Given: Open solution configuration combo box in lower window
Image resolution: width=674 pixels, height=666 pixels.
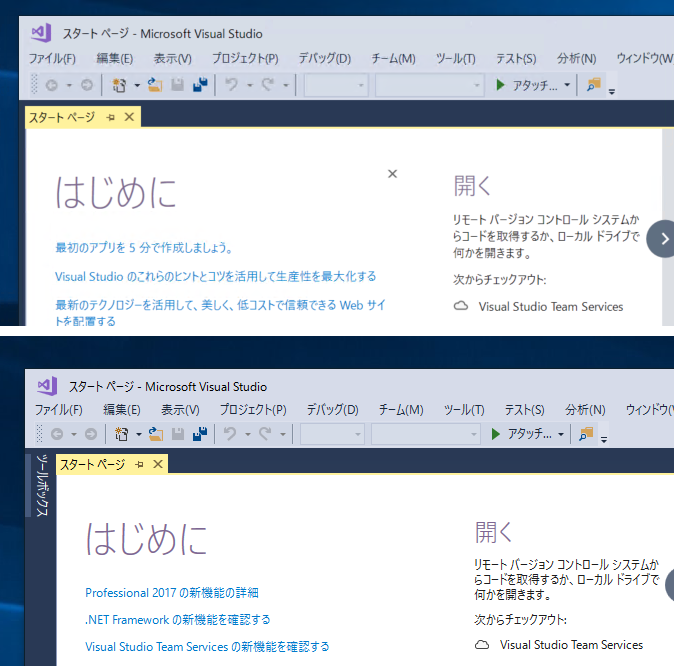Looking at the screenshot, I should pyautogui.click(x=333, y=434).
